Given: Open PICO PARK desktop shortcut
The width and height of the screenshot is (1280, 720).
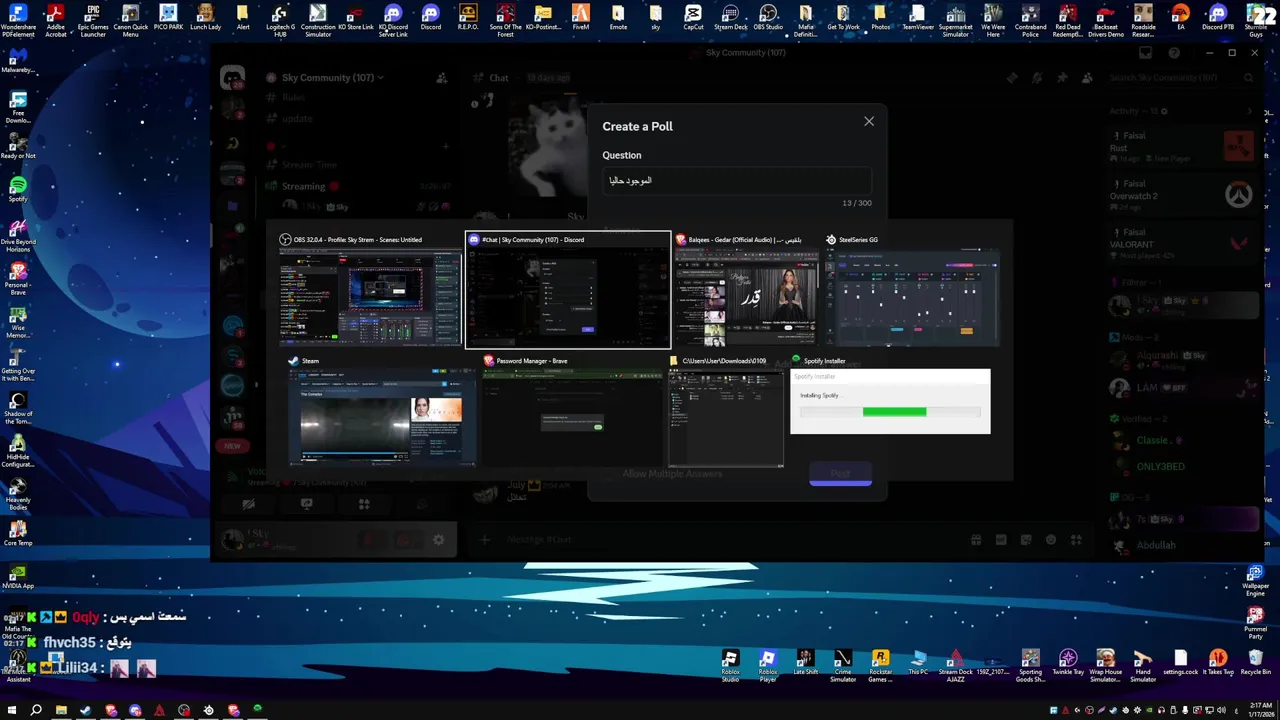Looking at the screenshot, I should [168, 19].
